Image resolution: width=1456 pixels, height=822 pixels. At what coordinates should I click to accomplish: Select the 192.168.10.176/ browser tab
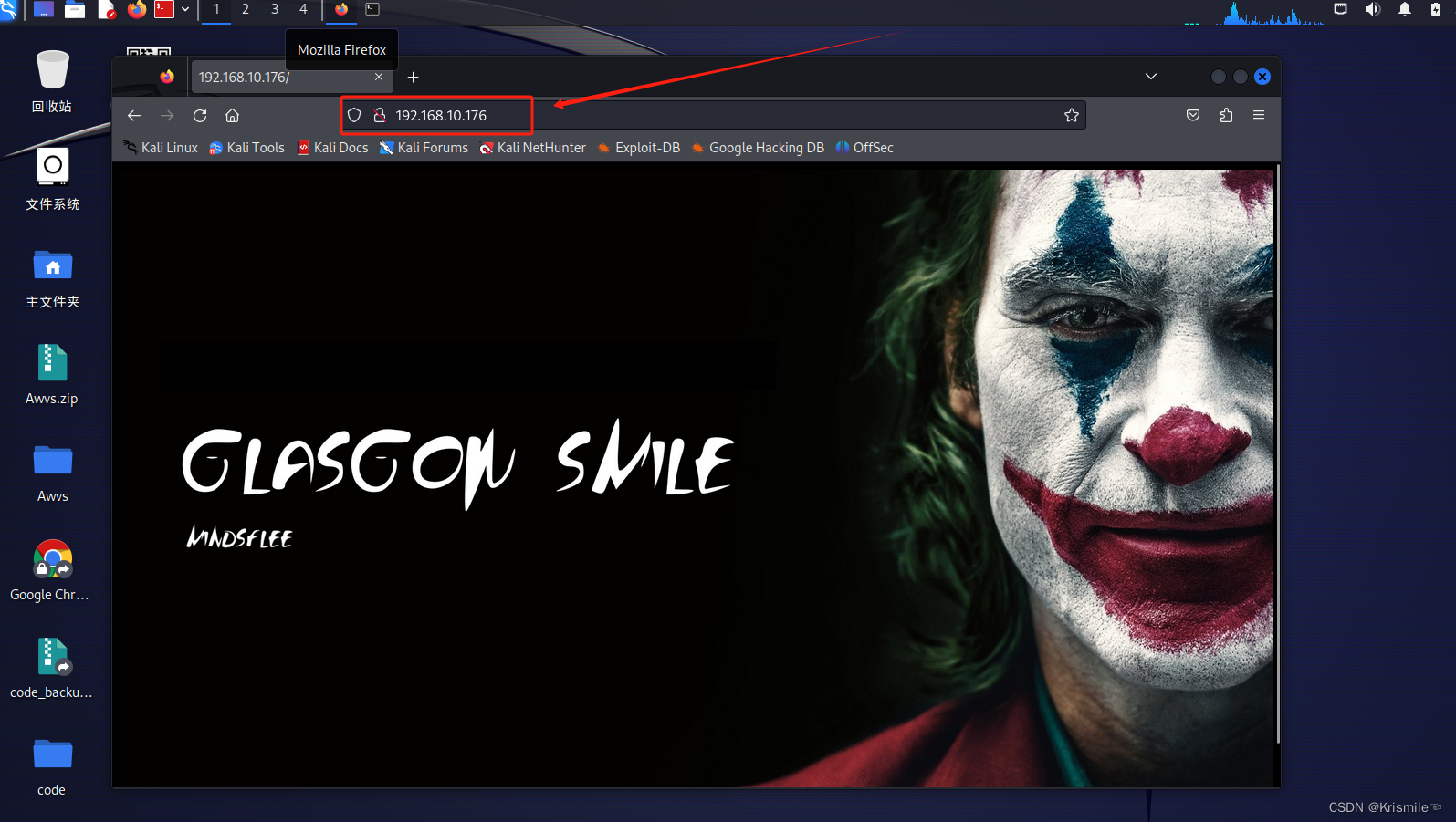tap(290, 78)
